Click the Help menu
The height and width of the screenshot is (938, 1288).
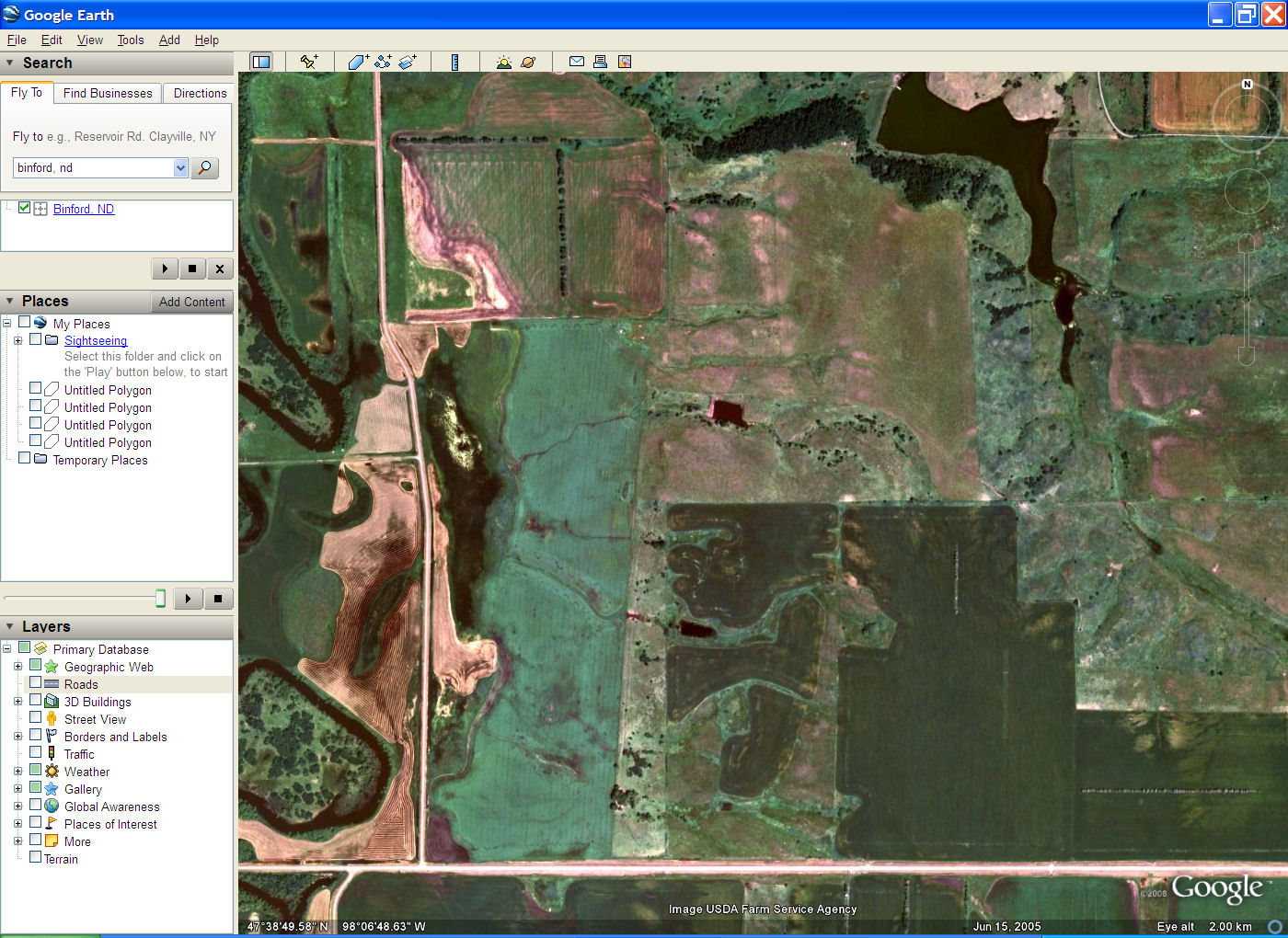coord(207,40)
